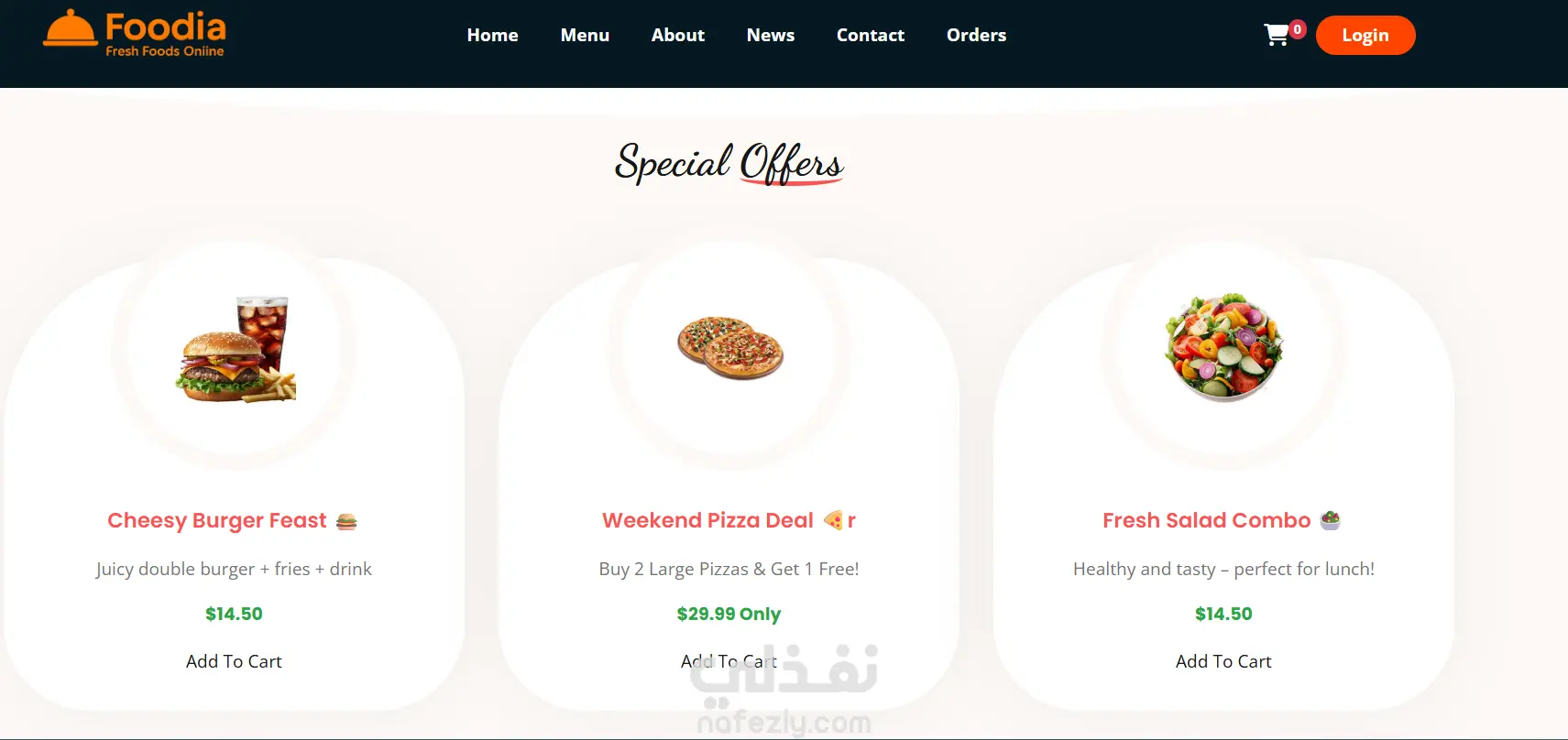
Task: Open the shopping cart icon
Action: tap(1276, 35)
